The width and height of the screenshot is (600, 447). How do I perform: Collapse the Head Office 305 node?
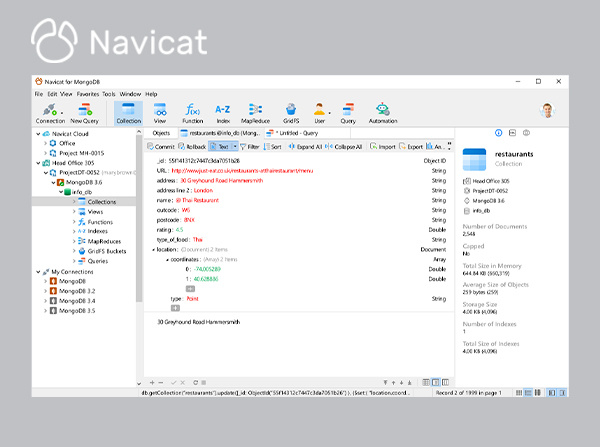pyautogui.click(x=38, y=163)
